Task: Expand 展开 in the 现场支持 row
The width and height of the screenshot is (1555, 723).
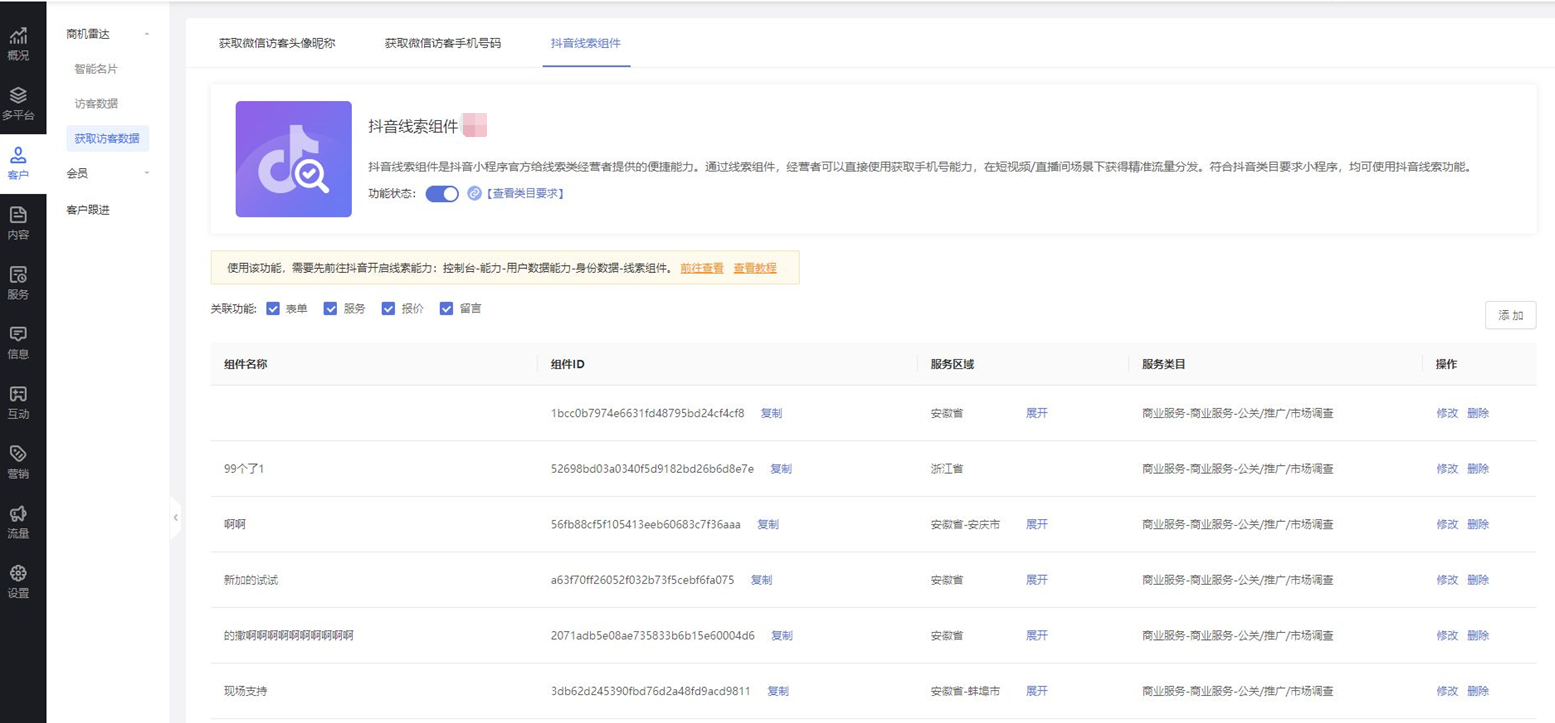Action: [1037, 691]
